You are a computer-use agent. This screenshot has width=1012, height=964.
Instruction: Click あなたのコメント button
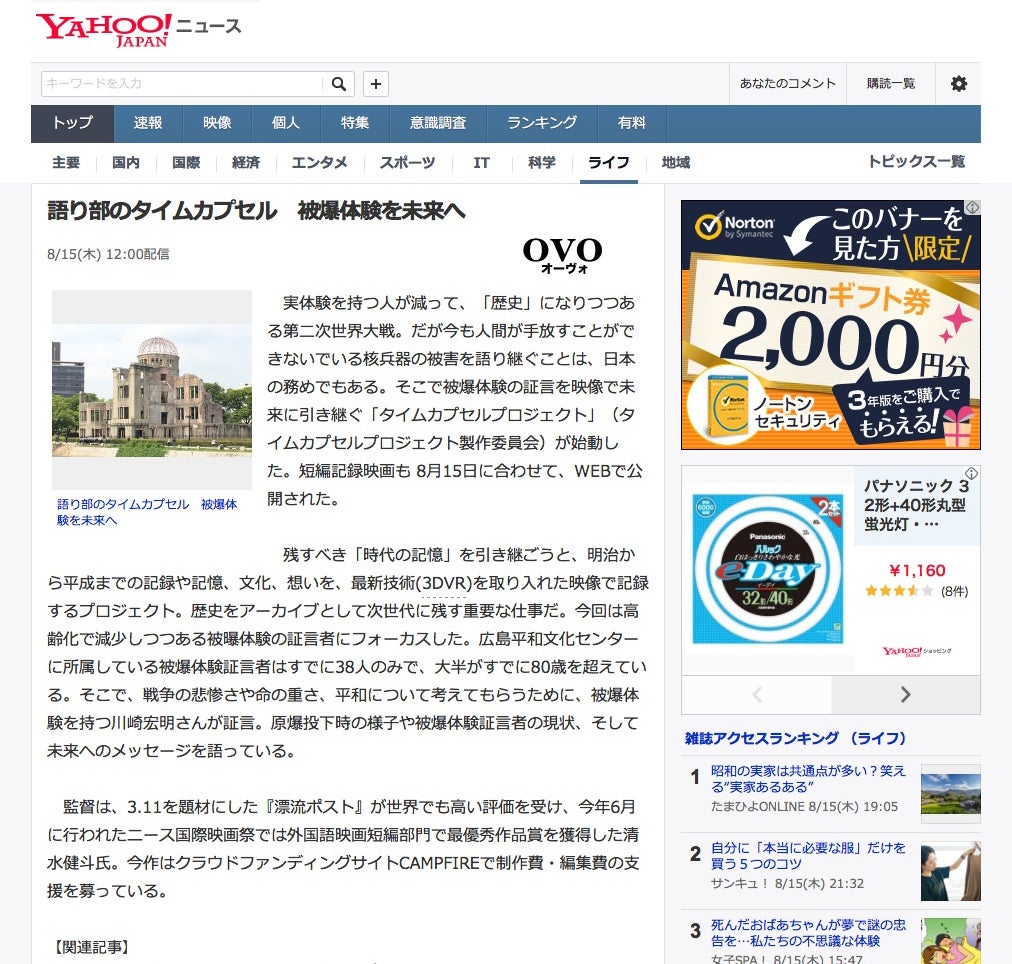(x=787, y=84)
